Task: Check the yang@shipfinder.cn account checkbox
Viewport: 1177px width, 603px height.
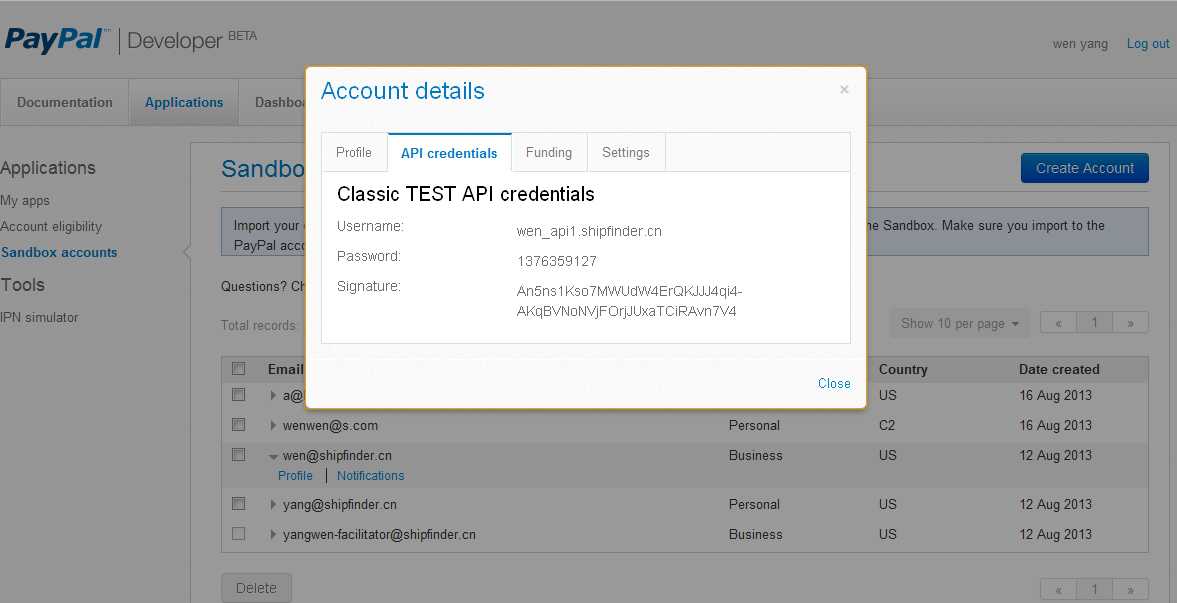Action: tap(238, 504)
